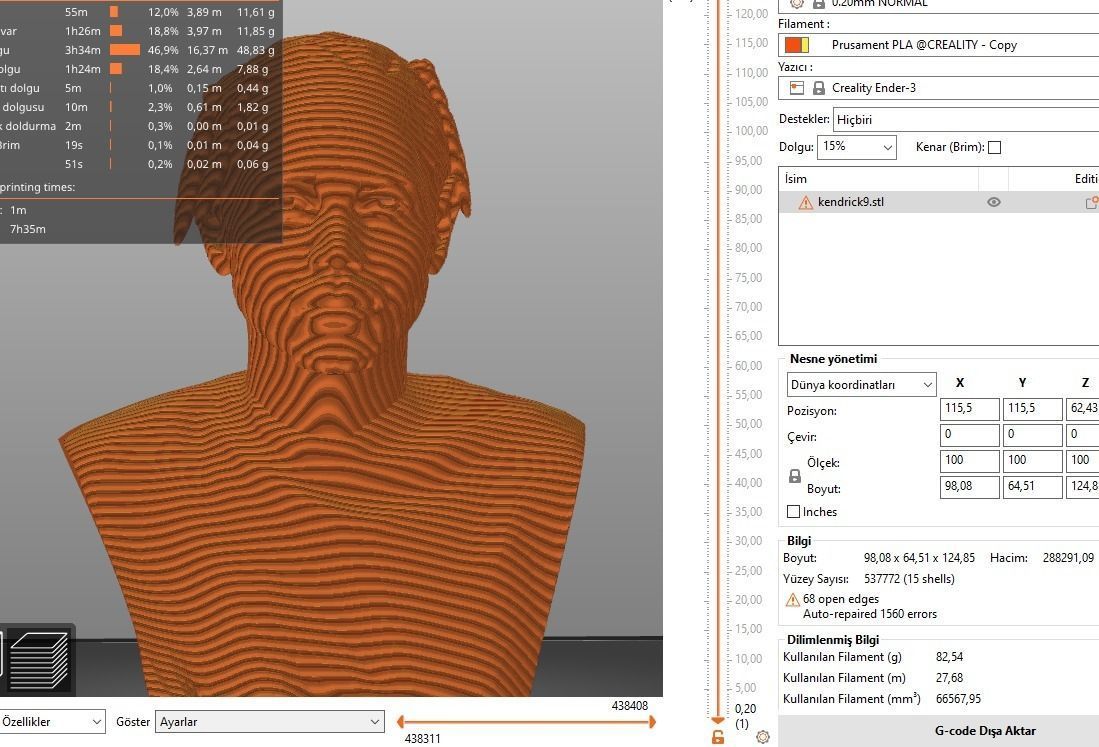Click the Çevir Z field
Image resolution: width=1099 pixels, height=747 pixels.
point(1083,434)
